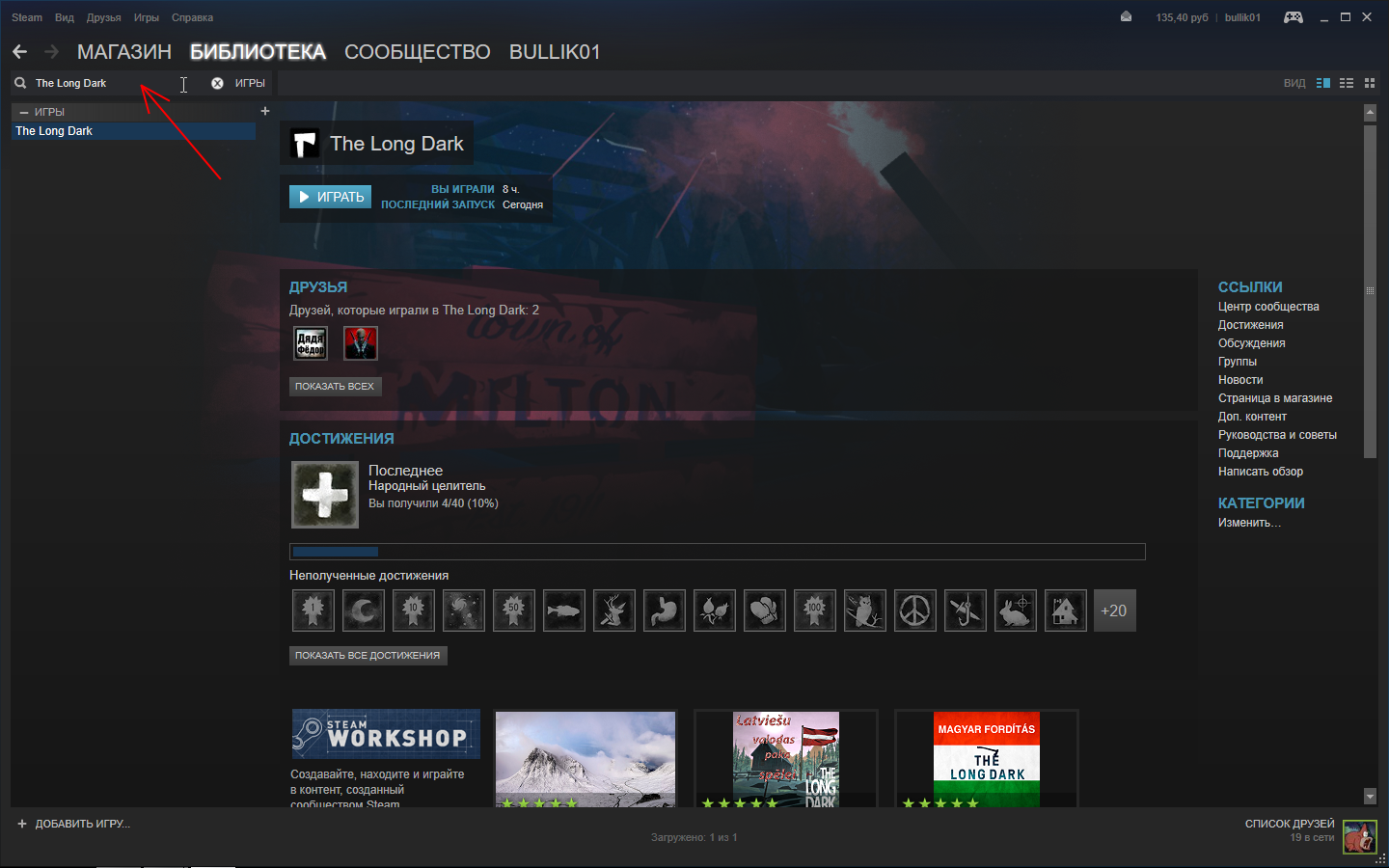The width and height of the screenshot is (1389, 868).
Task: Open the rose hip berries locked achievement
Action: (714, 610)
